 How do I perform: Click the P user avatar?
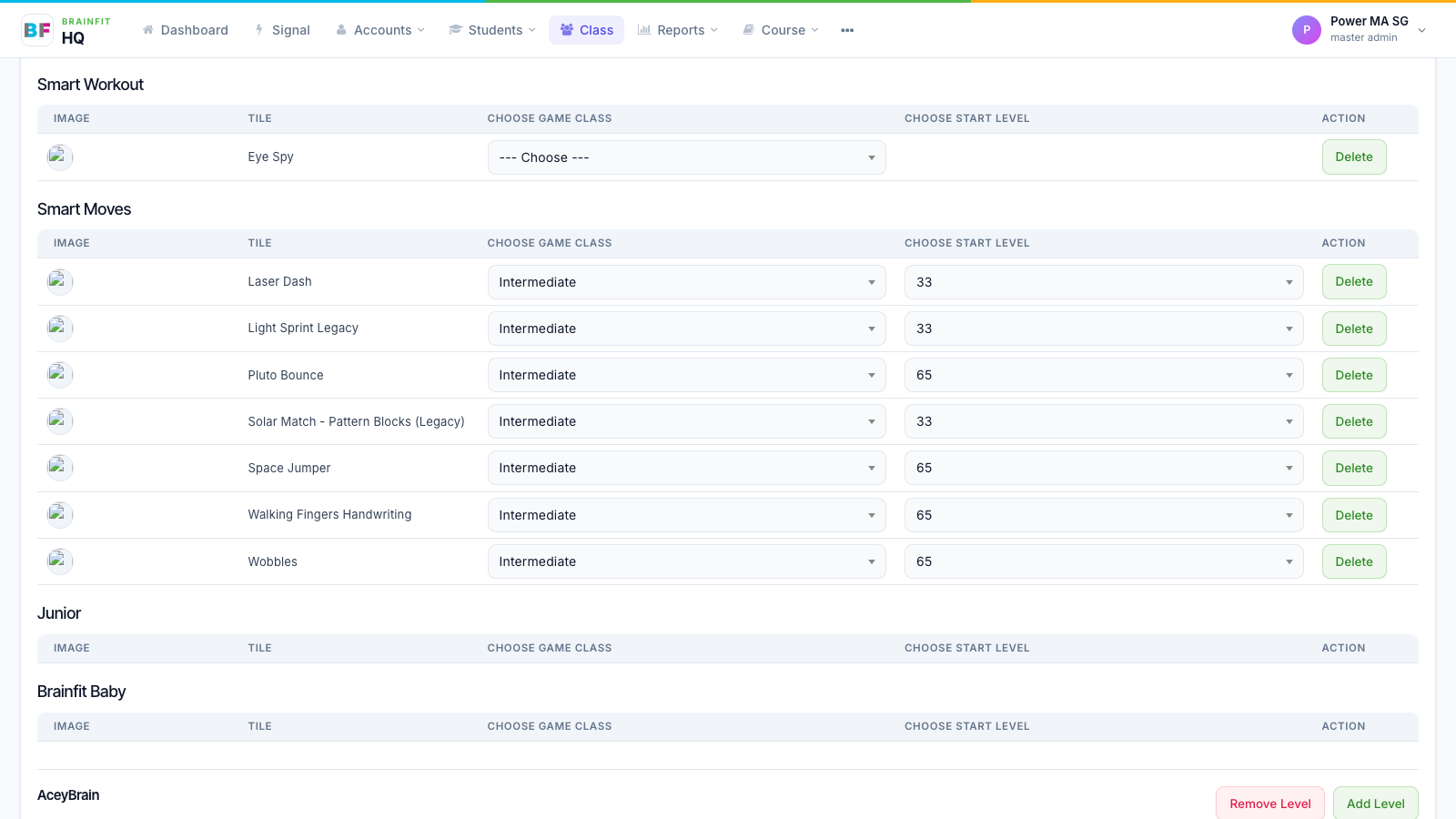point(1306,30)
